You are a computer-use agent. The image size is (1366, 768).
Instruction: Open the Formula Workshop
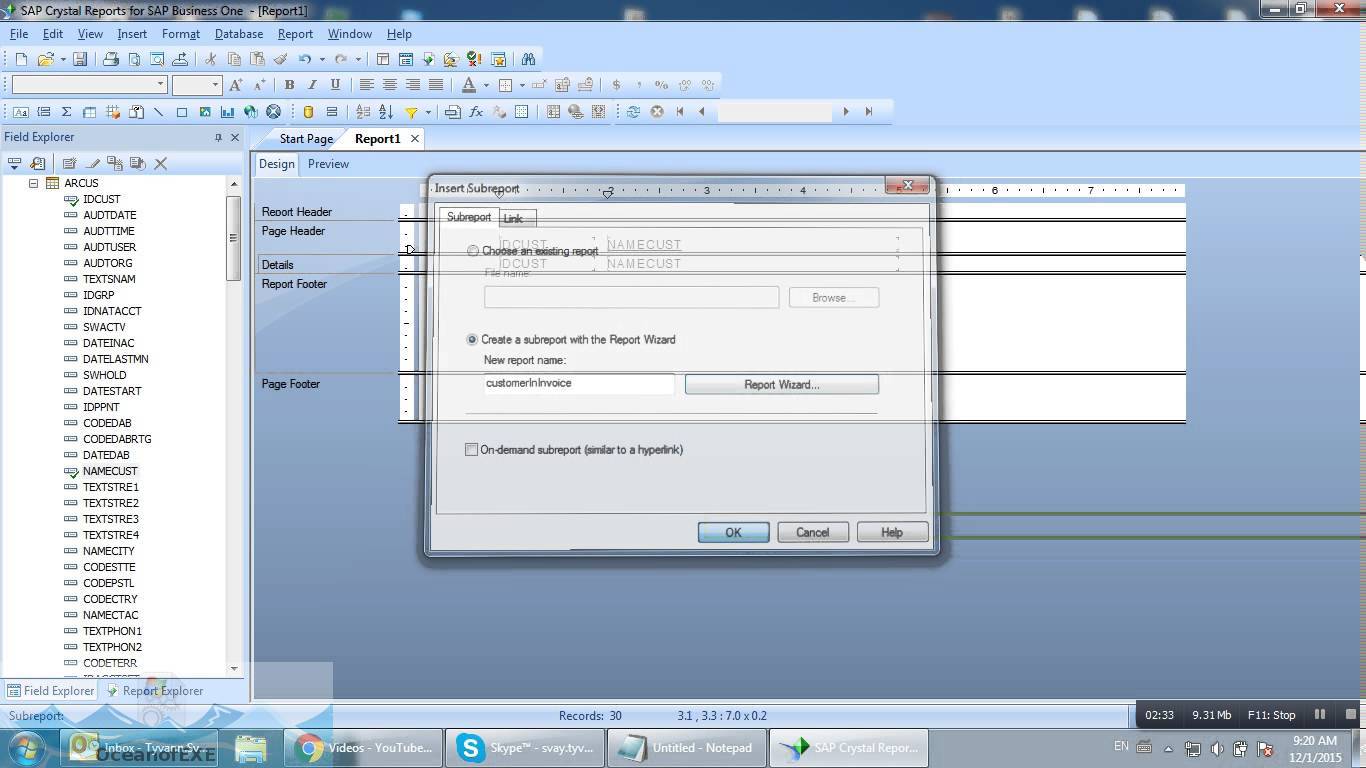pyautogui.click(x=475, y=112)
